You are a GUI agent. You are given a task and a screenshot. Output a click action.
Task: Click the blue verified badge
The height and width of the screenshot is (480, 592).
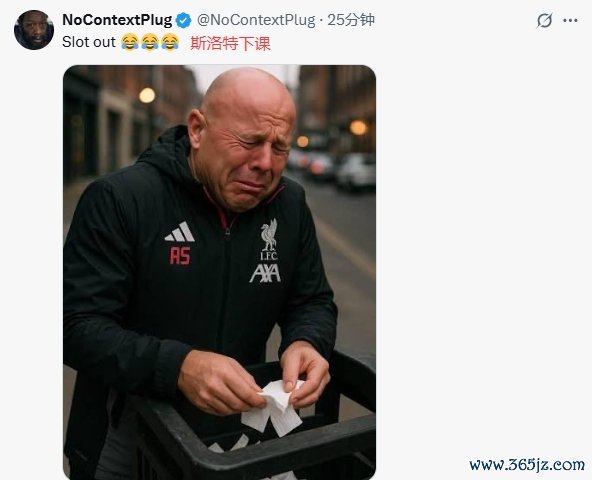[184, 20]
